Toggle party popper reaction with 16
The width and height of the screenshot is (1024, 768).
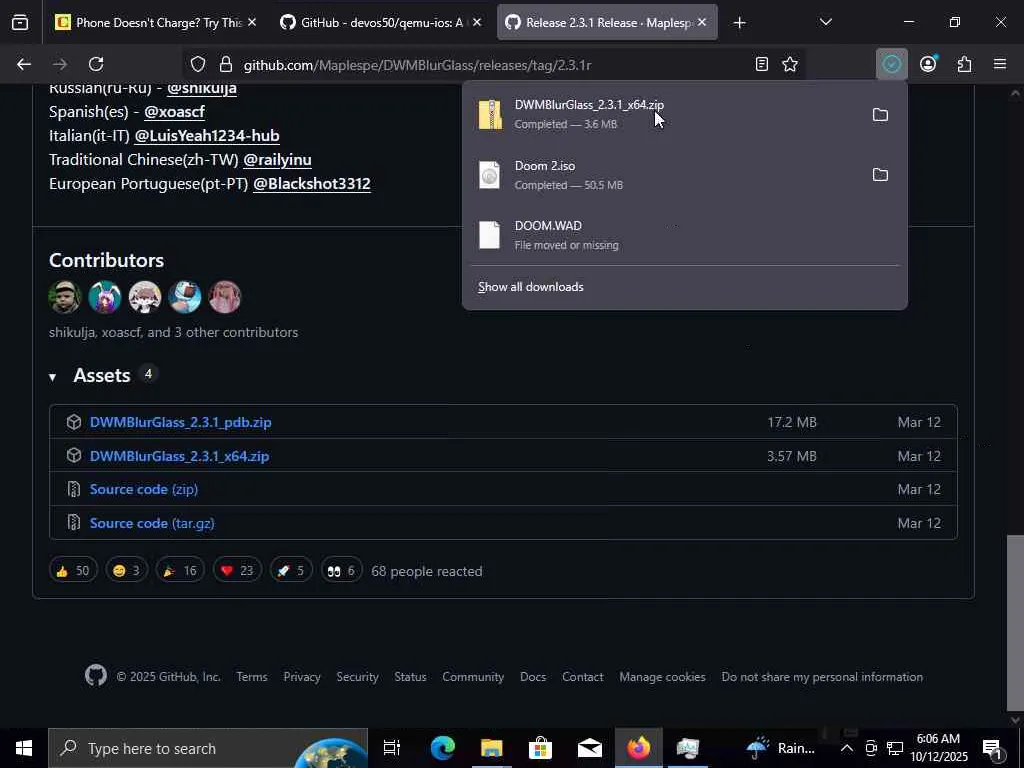point(180,571)
